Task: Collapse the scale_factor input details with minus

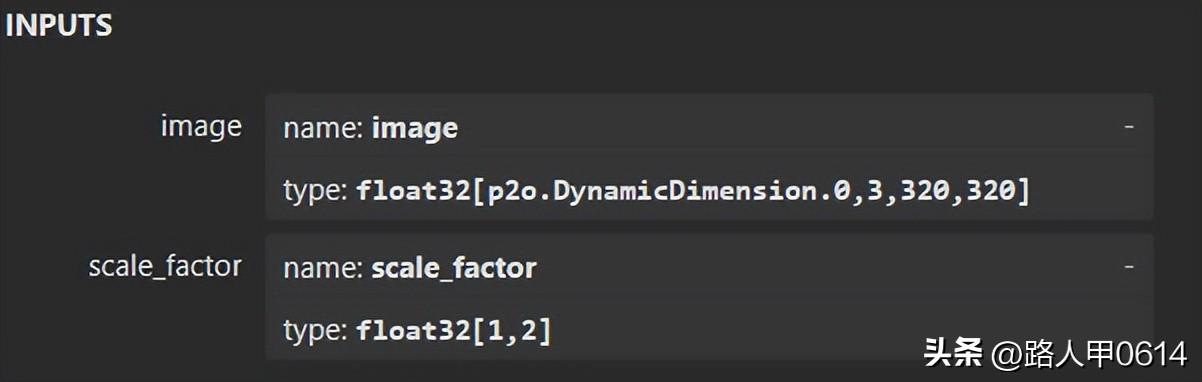Action: click(1129, 267)
